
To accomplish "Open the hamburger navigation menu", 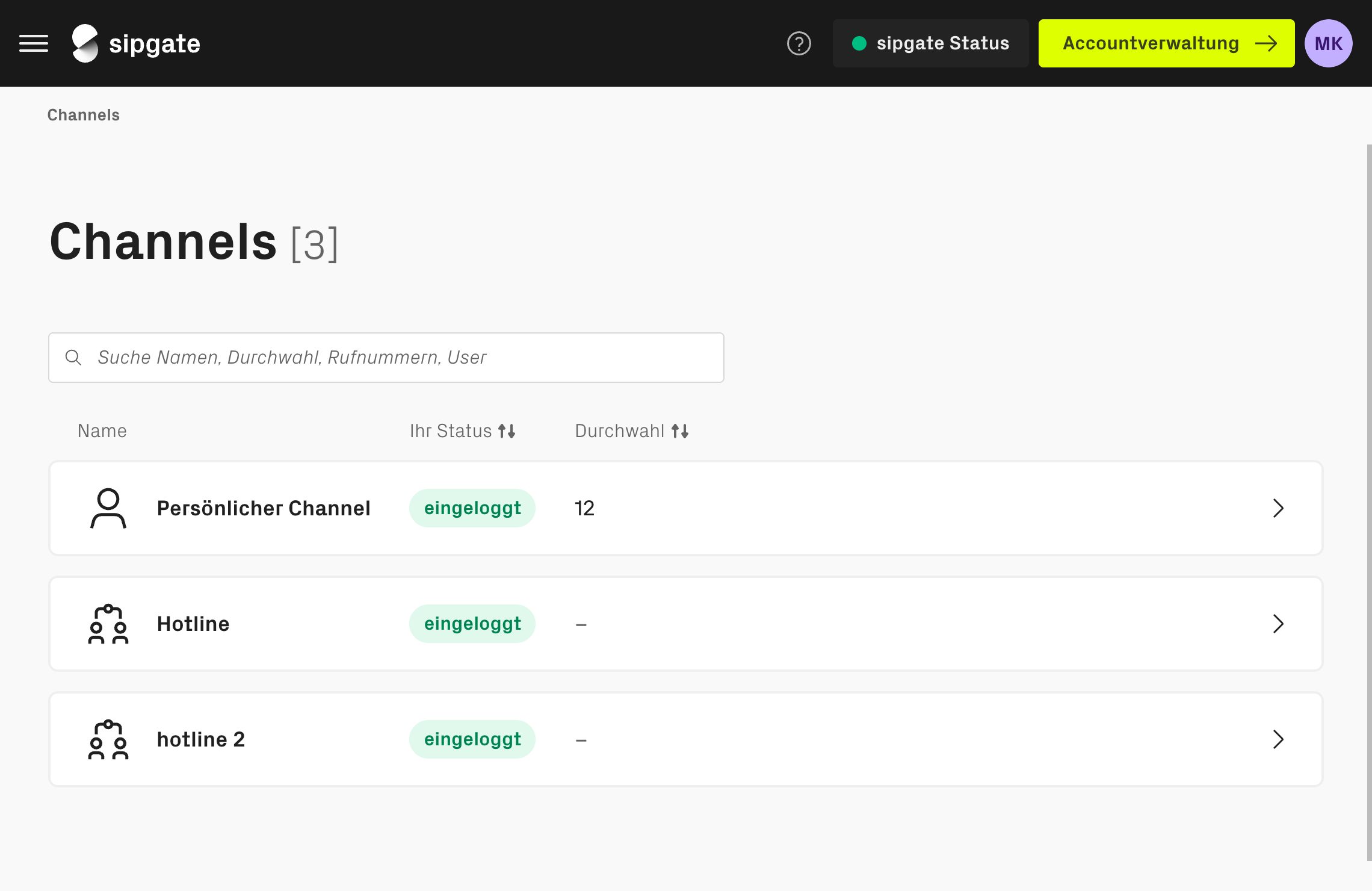I will click(34, 43).
